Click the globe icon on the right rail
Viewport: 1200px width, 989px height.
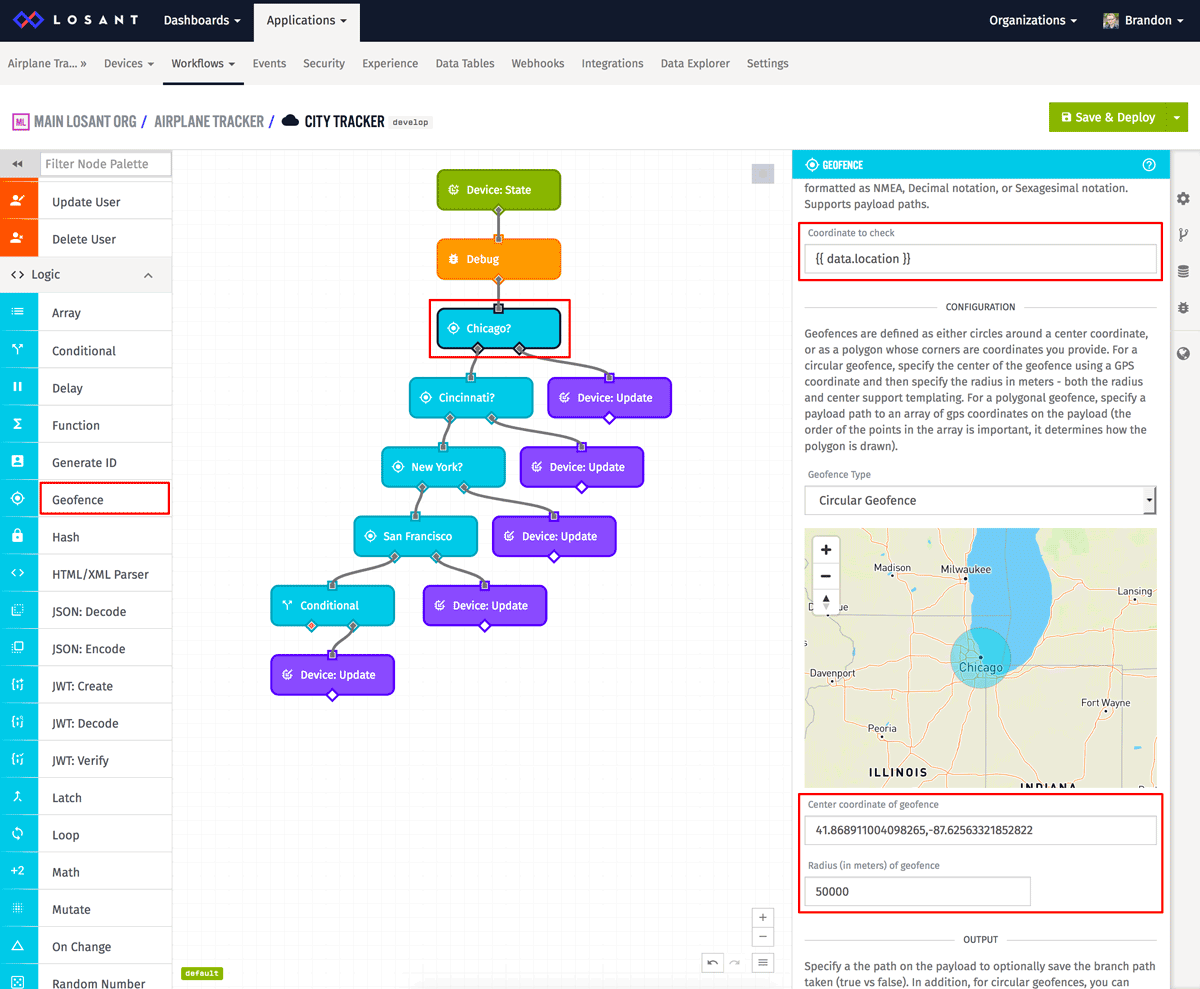coord(1183,353)
